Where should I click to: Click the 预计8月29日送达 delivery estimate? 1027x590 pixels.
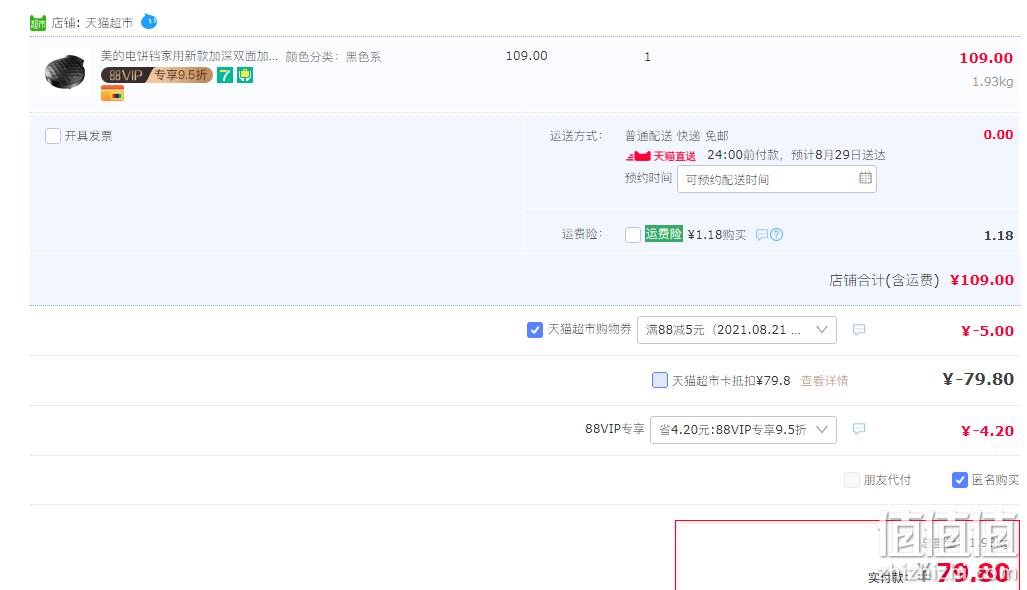(838, 155)
